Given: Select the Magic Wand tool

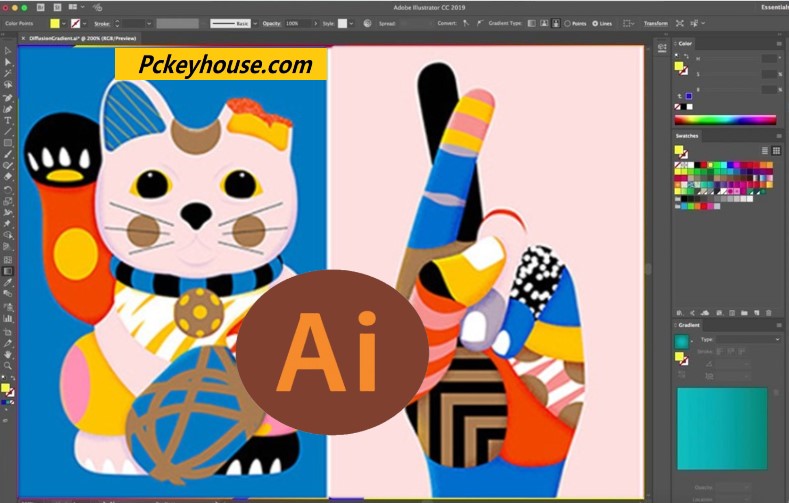Looking at the screenshot, I should pyautogui.click(x=8, y=73).
